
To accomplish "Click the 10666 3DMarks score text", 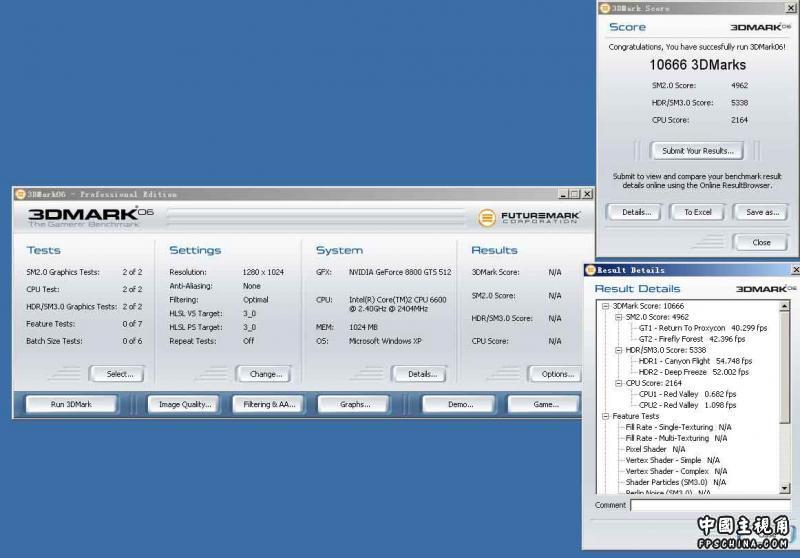I will tap(697, 65).
